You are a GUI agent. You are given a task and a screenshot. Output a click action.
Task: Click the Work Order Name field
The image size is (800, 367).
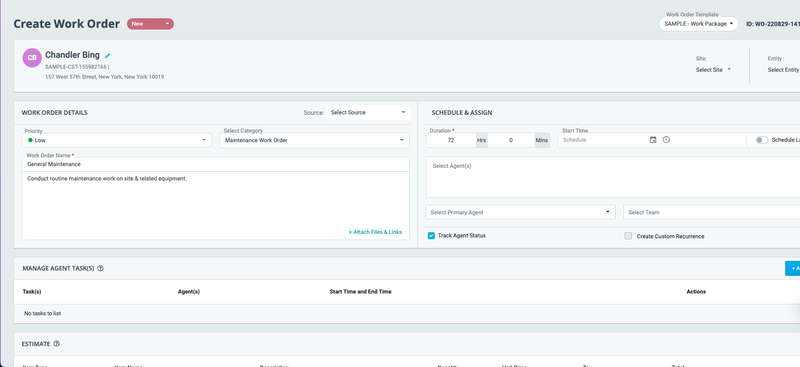215,164
